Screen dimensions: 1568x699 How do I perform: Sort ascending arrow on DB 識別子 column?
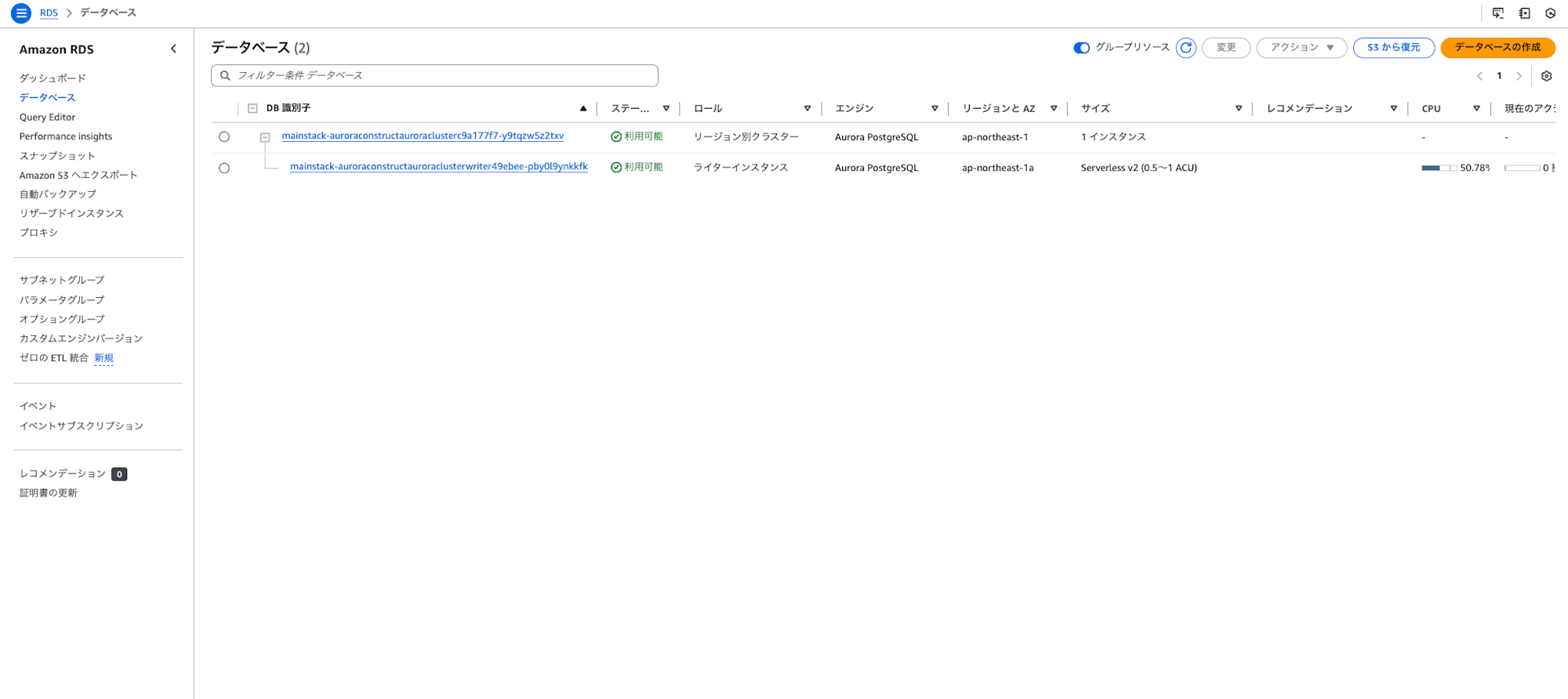(x=583, y=108)
